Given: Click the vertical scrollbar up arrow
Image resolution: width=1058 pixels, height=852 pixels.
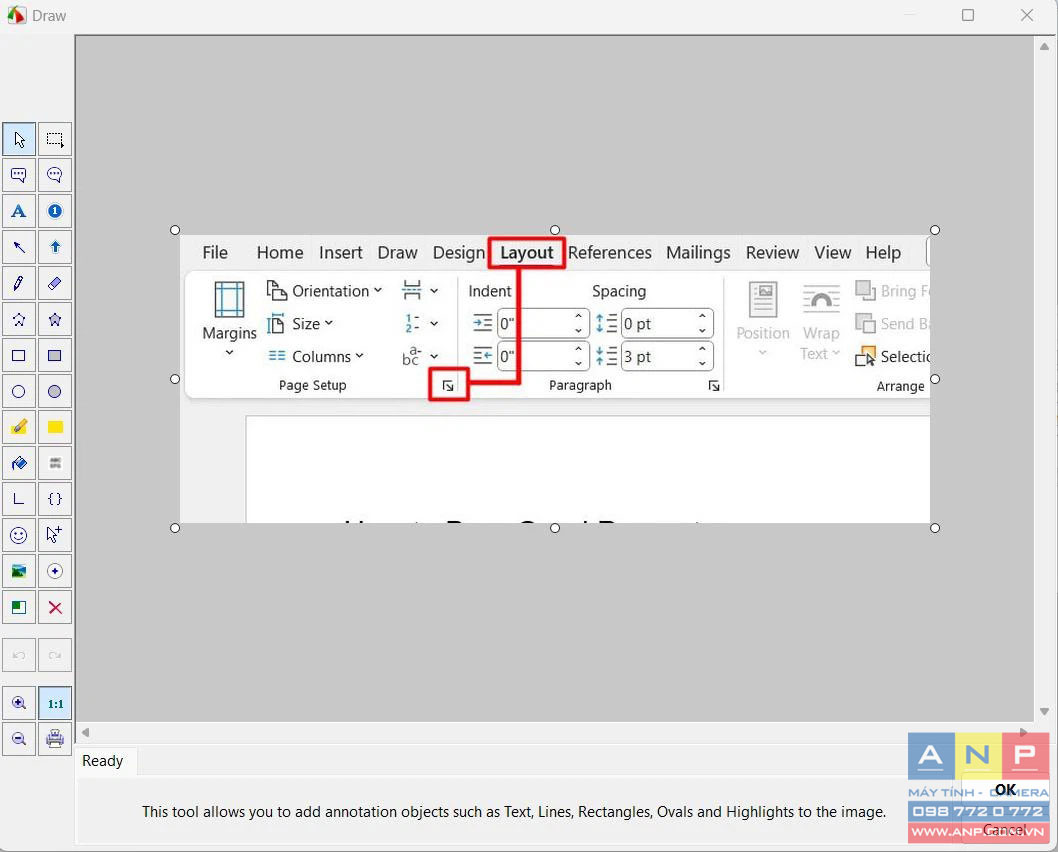Looking at the screenshot, I should tap(1044, 47).
